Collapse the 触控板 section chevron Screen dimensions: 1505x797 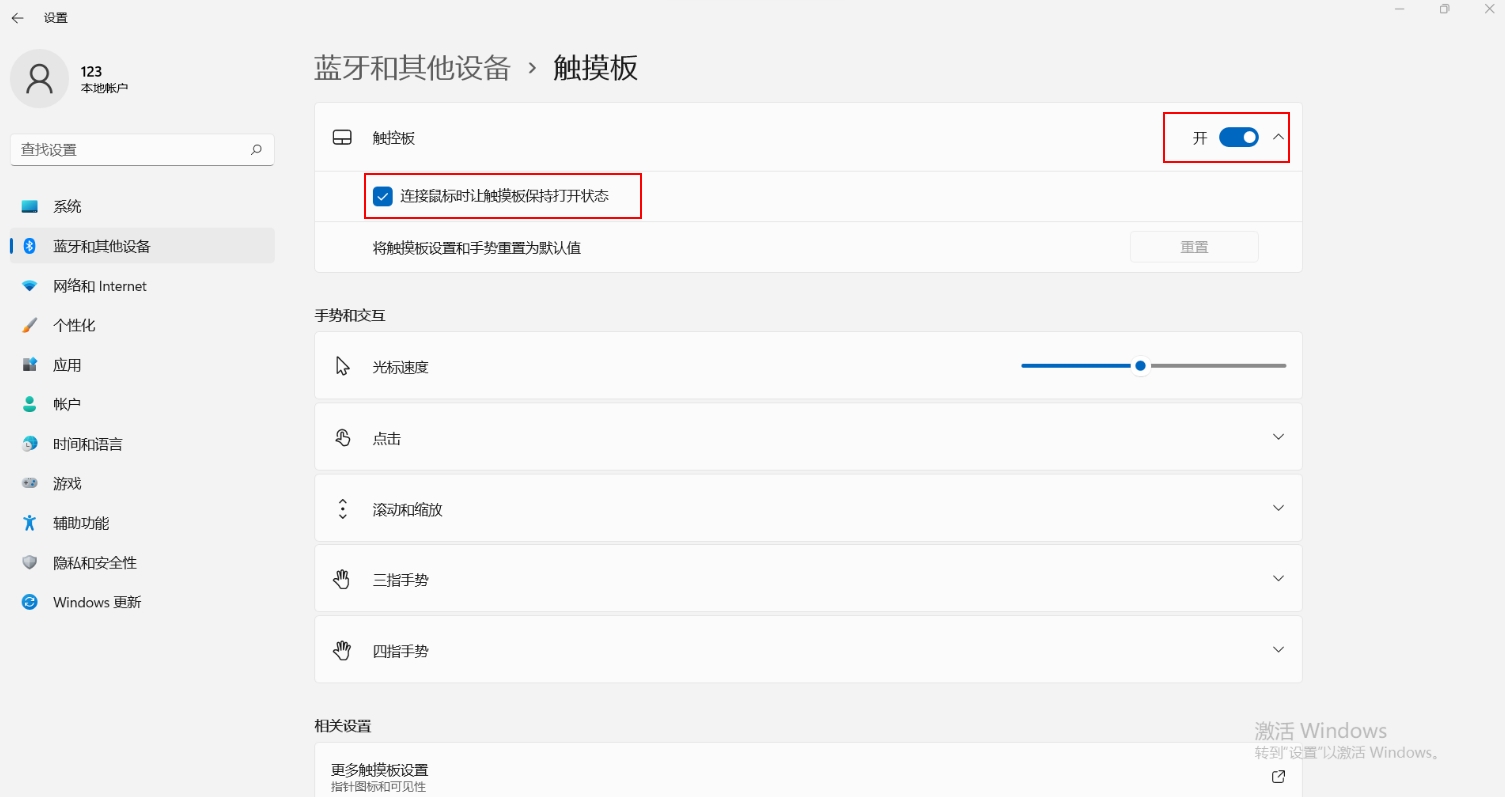(x=1278, y=138)
